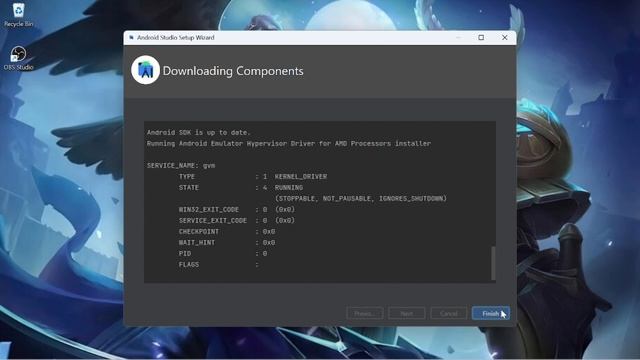Screen dimensions: 640x360
Task: Click the 'FLAGS' row
Action: click(218, 264)
